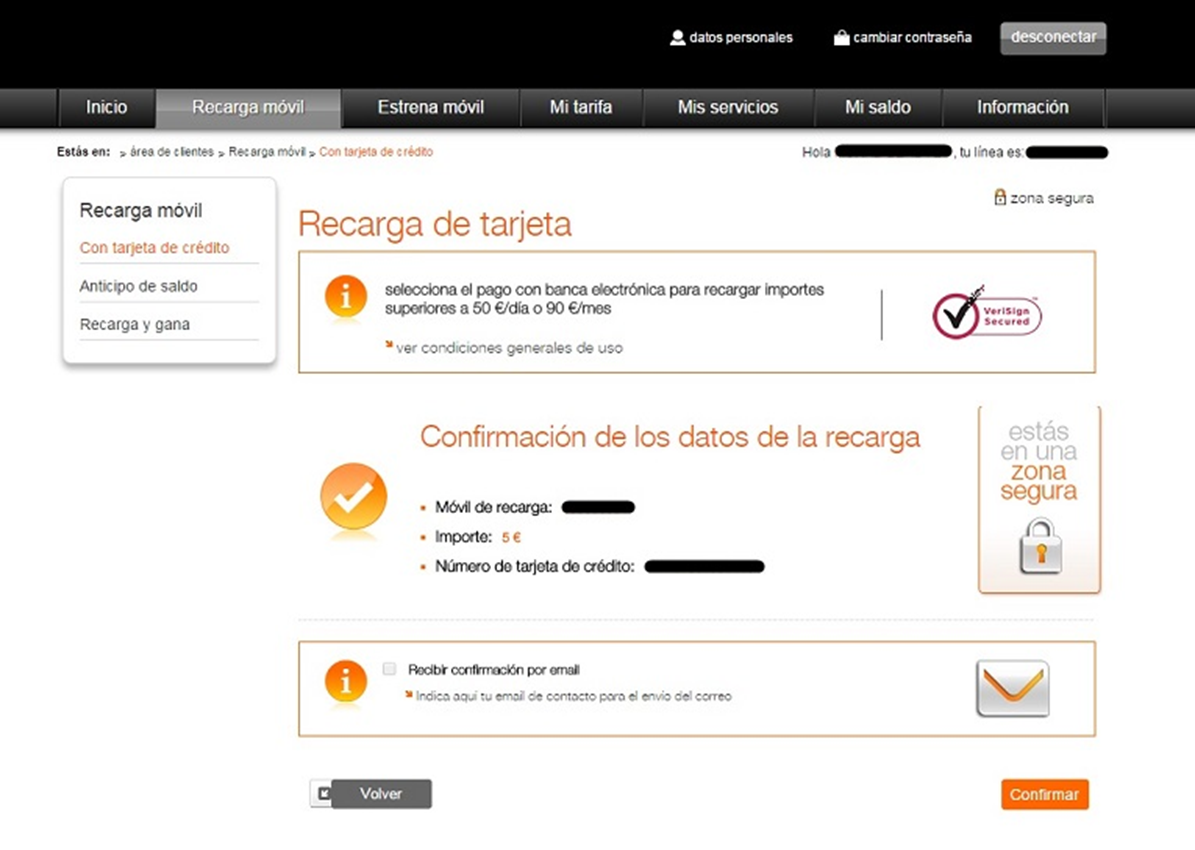Image resolution: width=1195 pixels, height=850 pixels.
Task: Click the datos personales user icon
Action: coord(677,38)
